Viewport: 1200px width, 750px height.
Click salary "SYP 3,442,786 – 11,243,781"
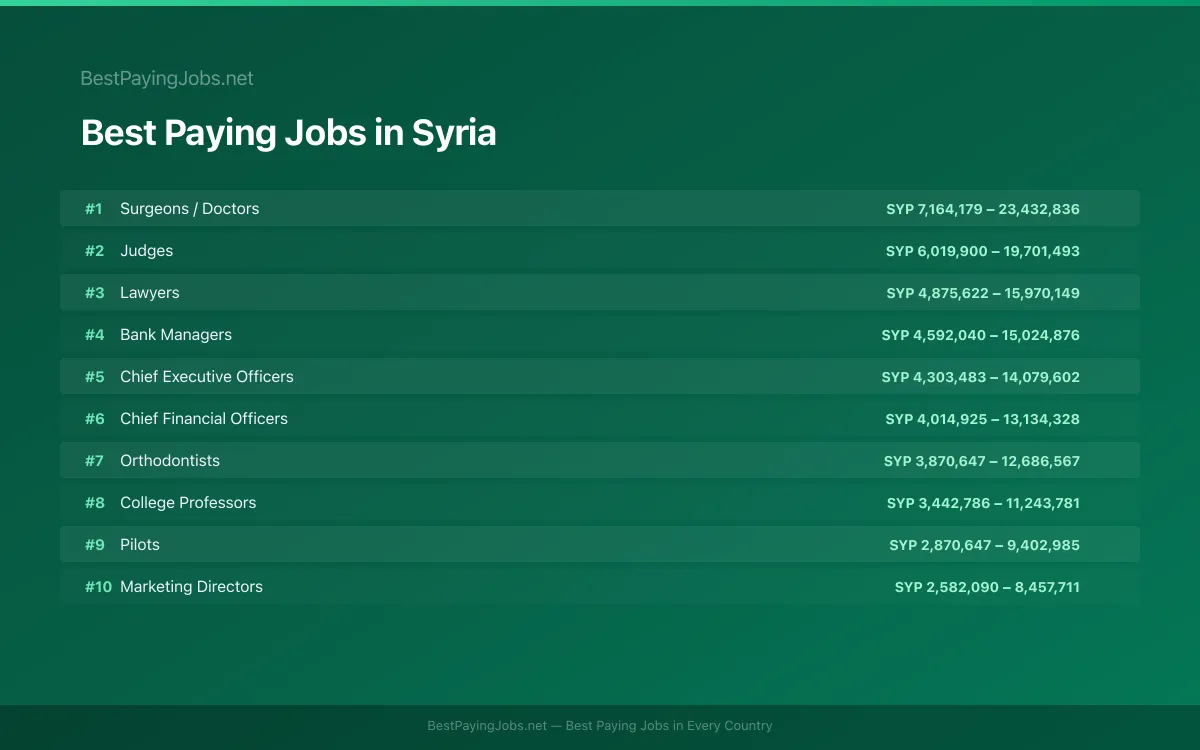click(x=983, y=503)
